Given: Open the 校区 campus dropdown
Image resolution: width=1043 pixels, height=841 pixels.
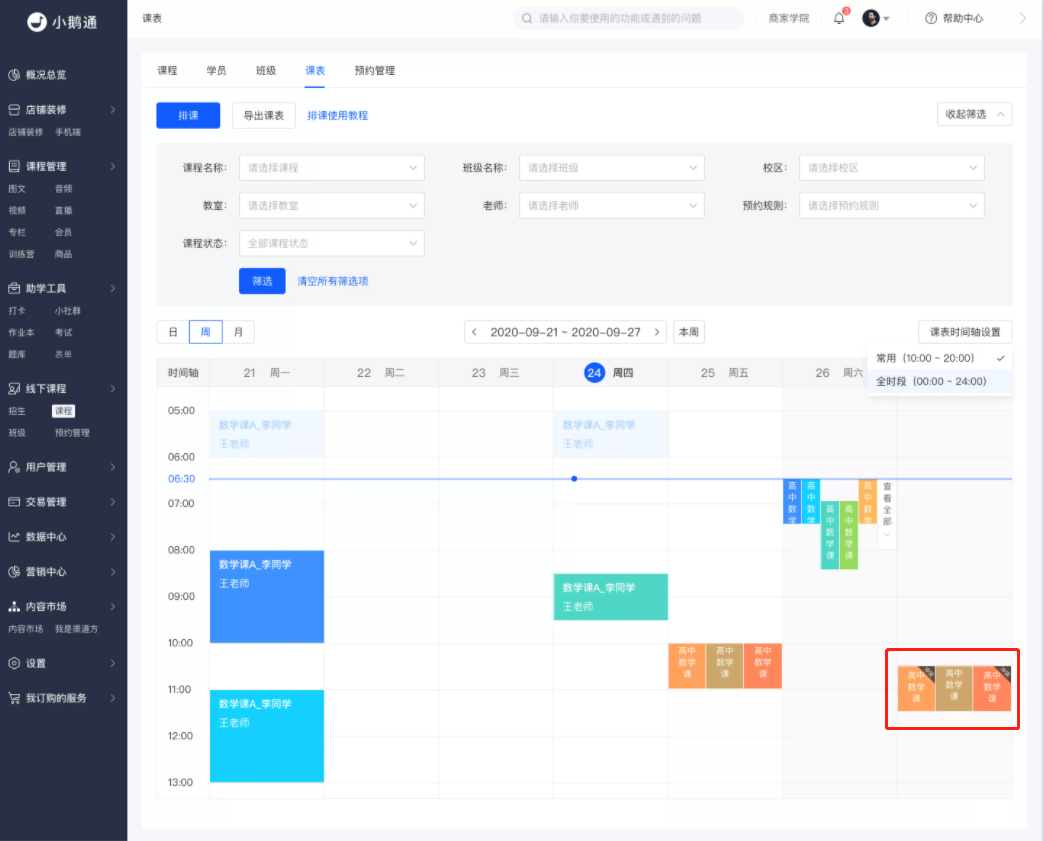Looking at the screenshot, I should point(892,168).
